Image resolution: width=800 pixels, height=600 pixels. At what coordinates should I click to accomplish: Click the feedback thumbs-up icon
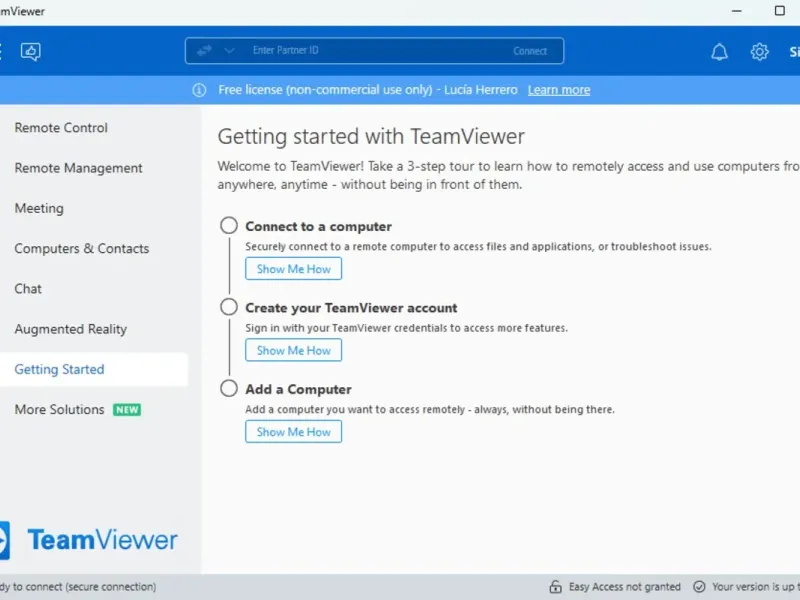tap(31, 51)
